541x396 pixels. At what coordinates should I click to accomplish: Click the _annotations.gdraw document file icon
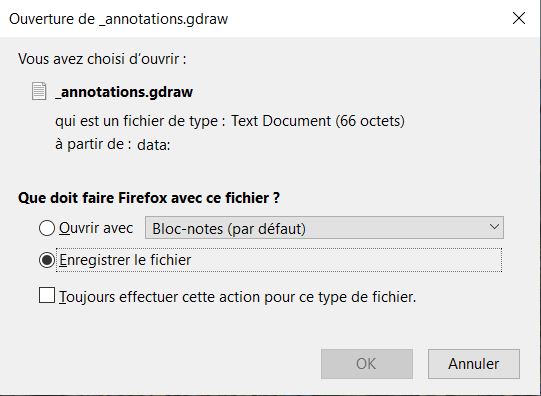(39, 91)
